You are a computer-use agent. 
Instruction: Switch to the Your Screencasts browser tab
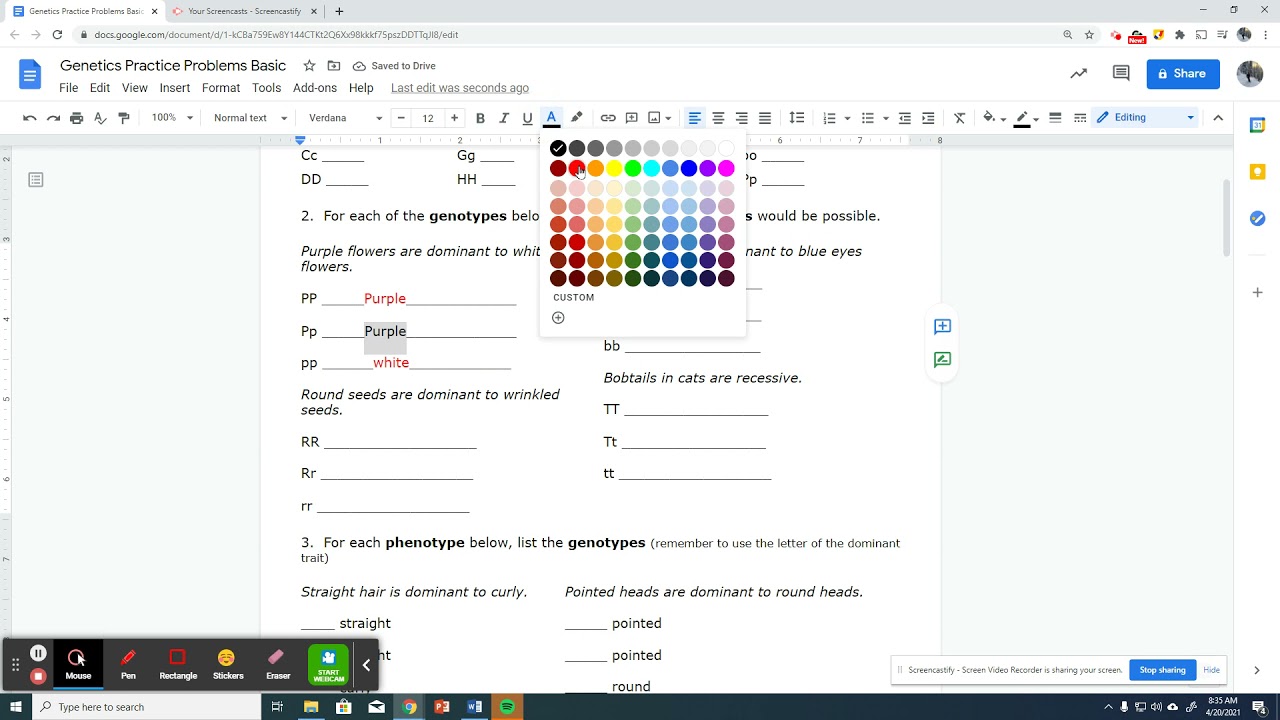point(245,11)
